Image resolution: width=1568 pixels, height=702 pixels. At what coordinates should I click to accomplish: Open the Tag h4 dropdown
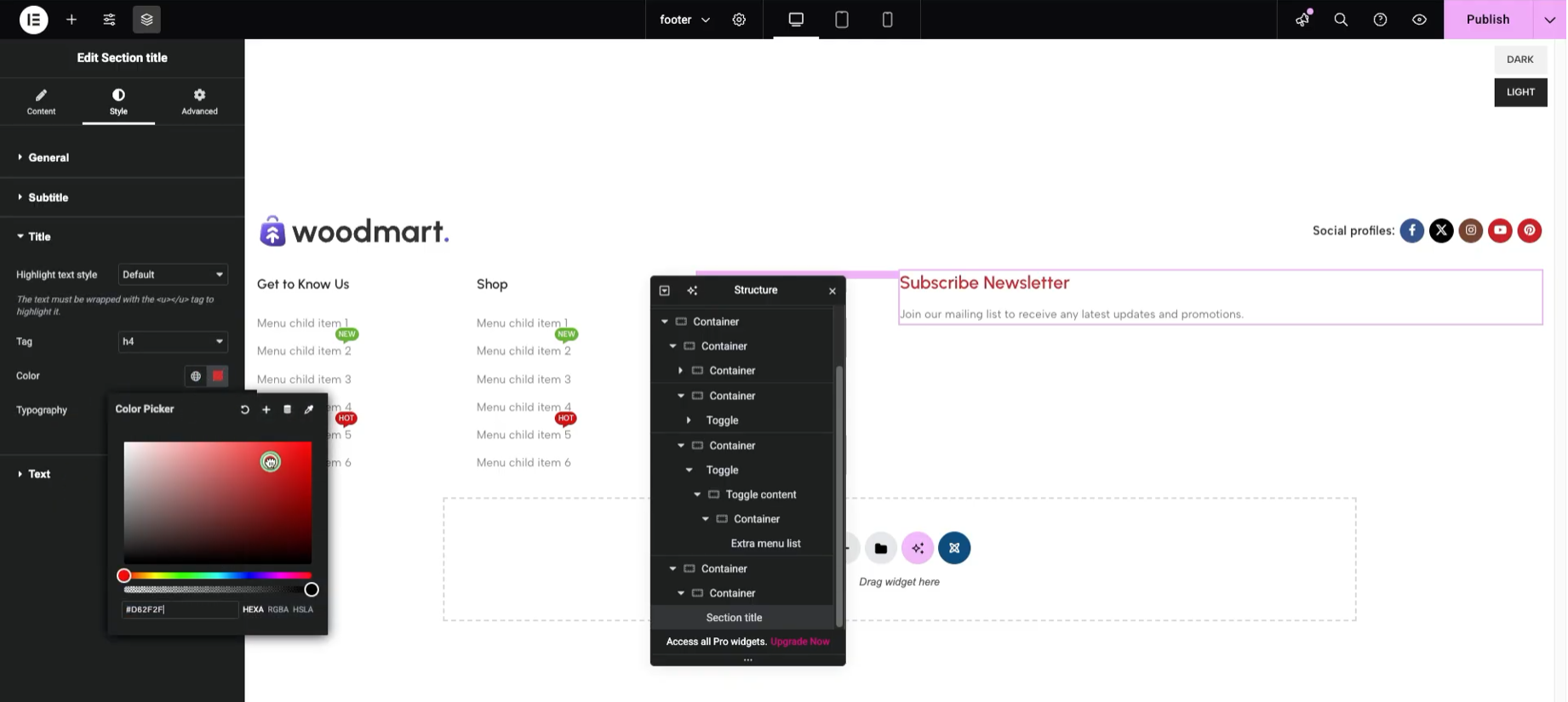173,341
